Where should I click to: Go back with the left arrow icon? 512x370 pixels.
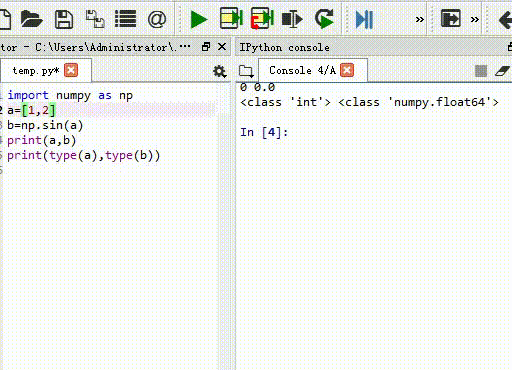tap(505, 19)
